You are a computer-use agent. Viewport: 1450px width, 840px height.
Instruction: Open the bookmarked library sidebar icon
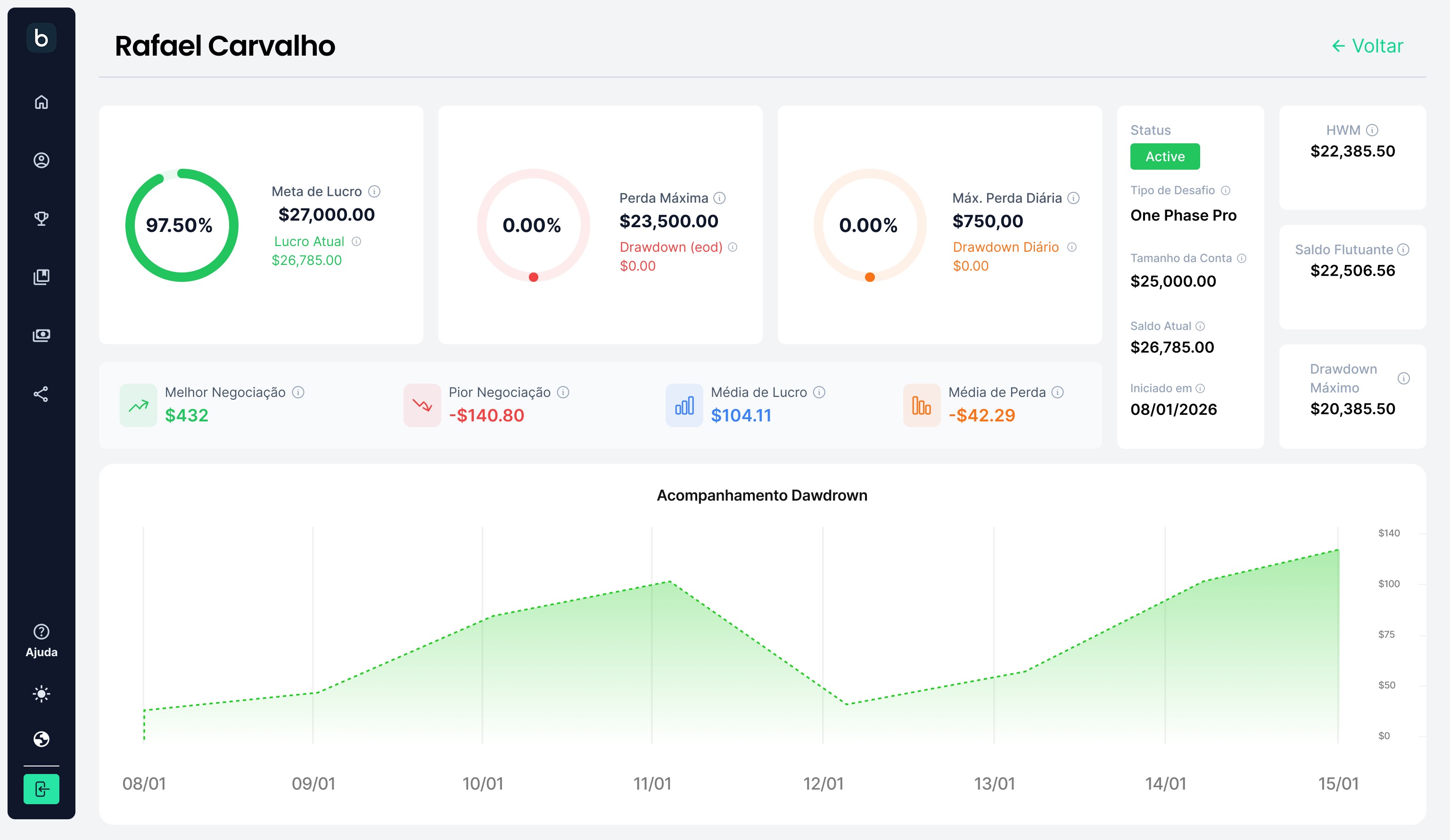pos(41,277)
